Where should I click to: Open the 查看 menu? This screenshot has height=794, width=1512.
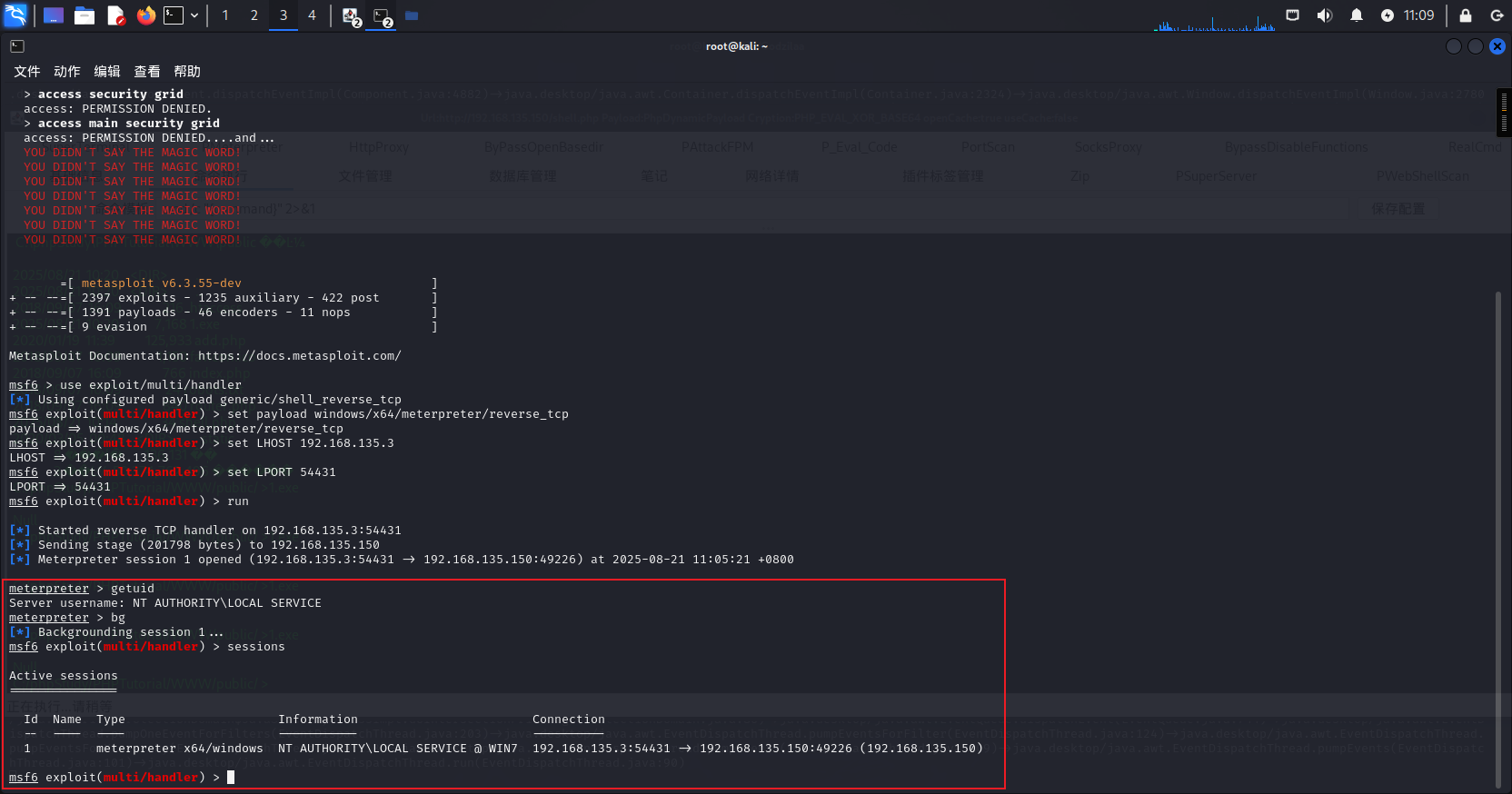pos(146,72)
